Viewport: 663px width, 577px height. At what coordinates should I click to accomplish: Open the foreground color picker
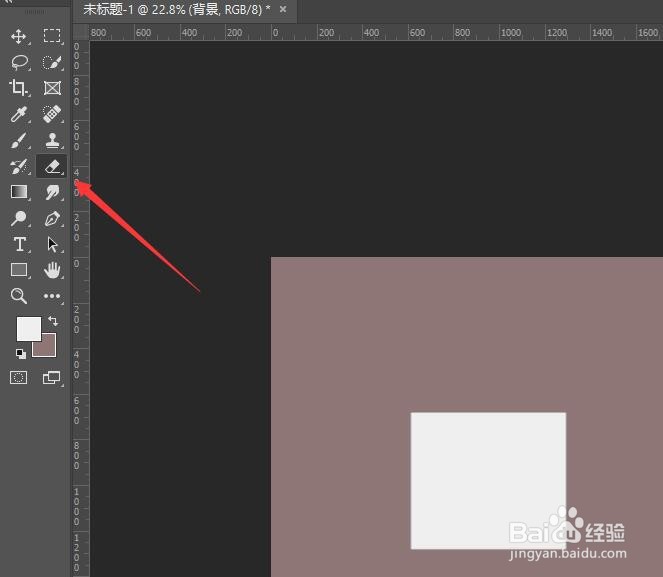28,328
